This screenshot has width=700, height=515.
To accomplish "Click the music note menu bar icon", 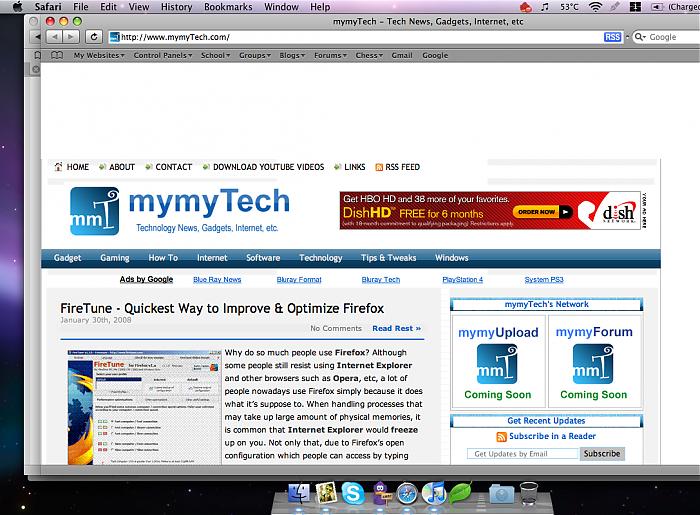I will 545,7.
